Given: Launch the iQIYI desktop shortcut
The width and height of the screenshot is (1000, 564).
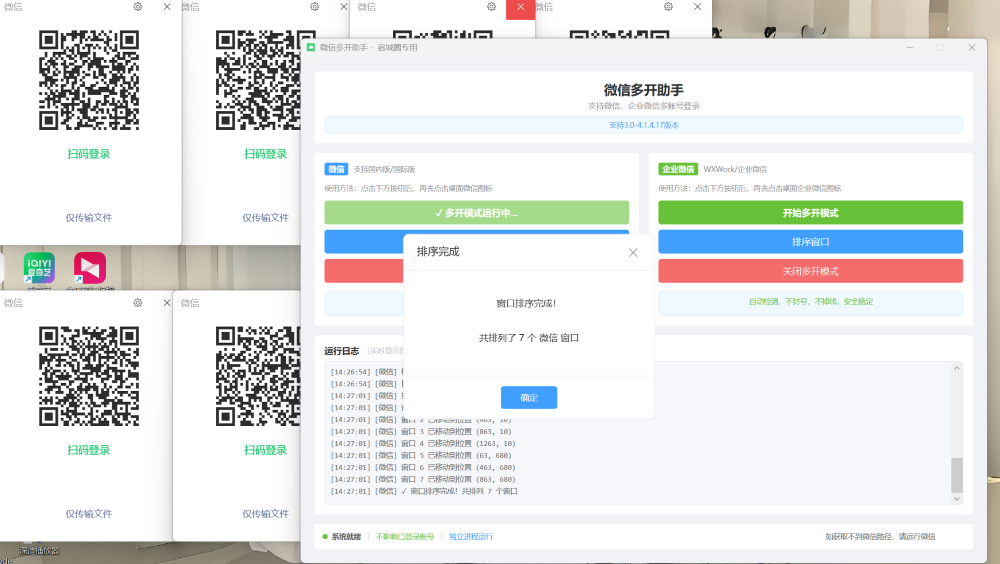Looking at the screenshot, I should click(x=39, y=268).
